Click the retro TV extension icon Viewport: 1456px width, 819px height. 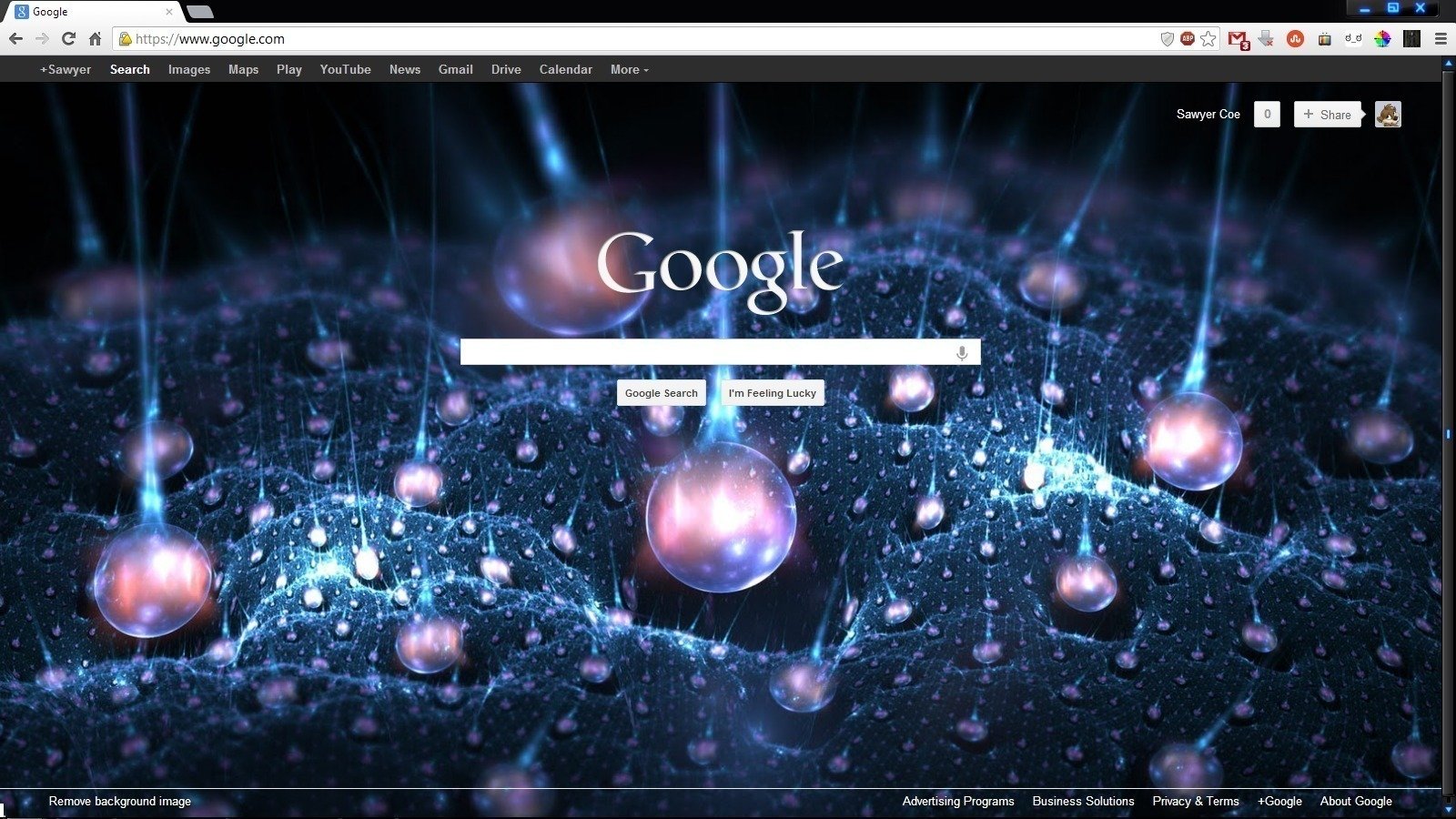click(x=1325, y=39)
